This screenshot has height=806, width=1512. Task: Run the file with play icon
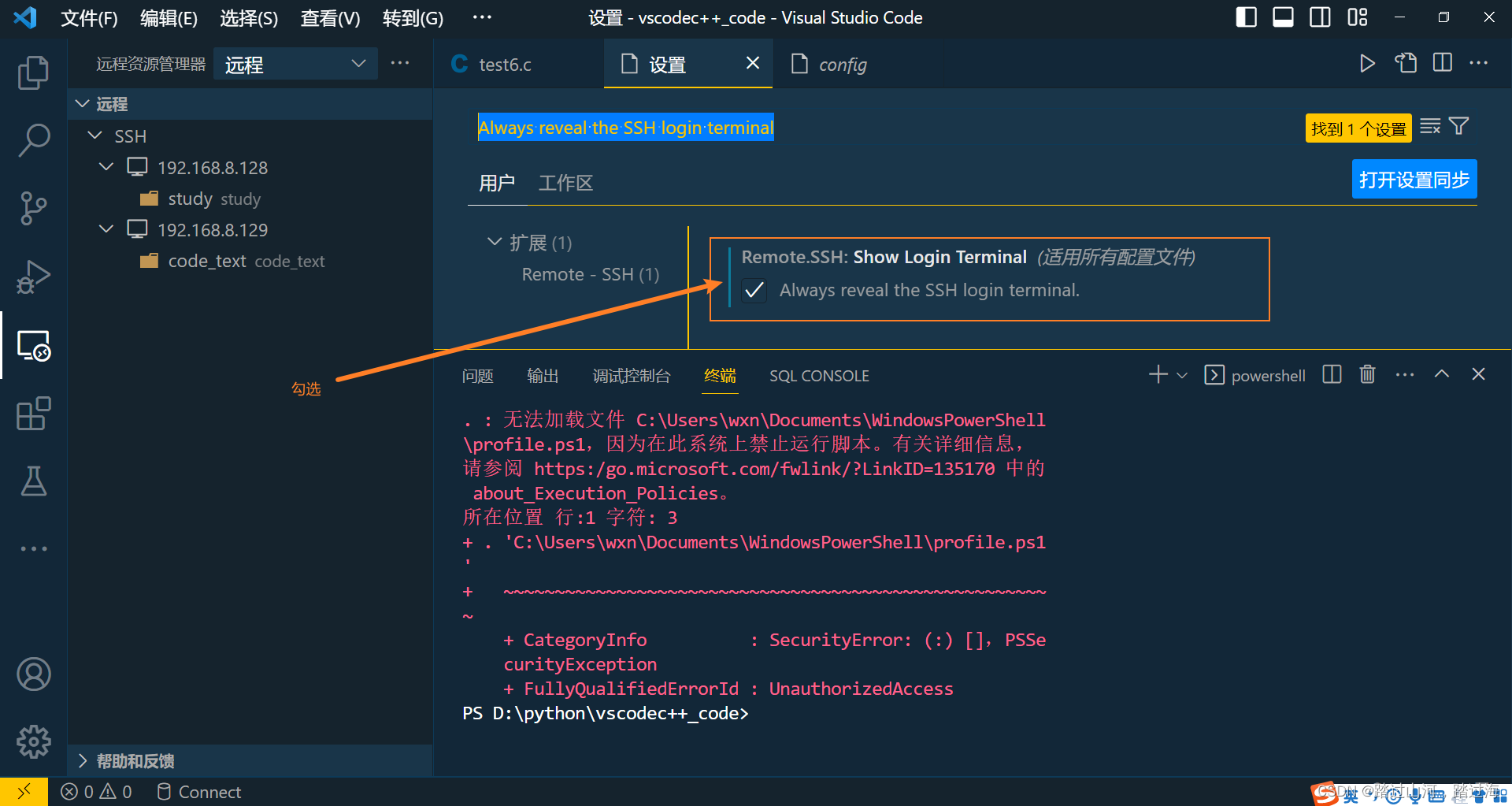pyautogui.click(x=1367, y=64)
